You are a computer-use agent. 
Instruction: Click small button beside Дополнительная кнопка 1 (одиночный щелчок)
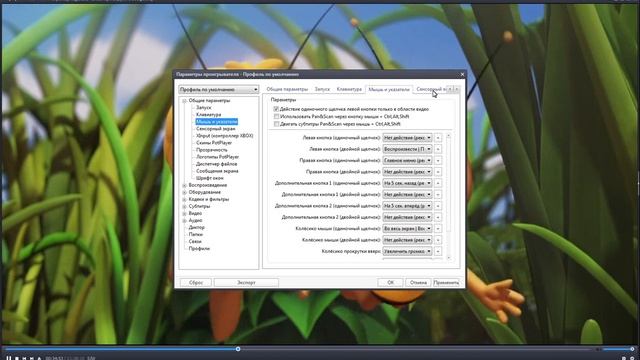pos(438,183)
